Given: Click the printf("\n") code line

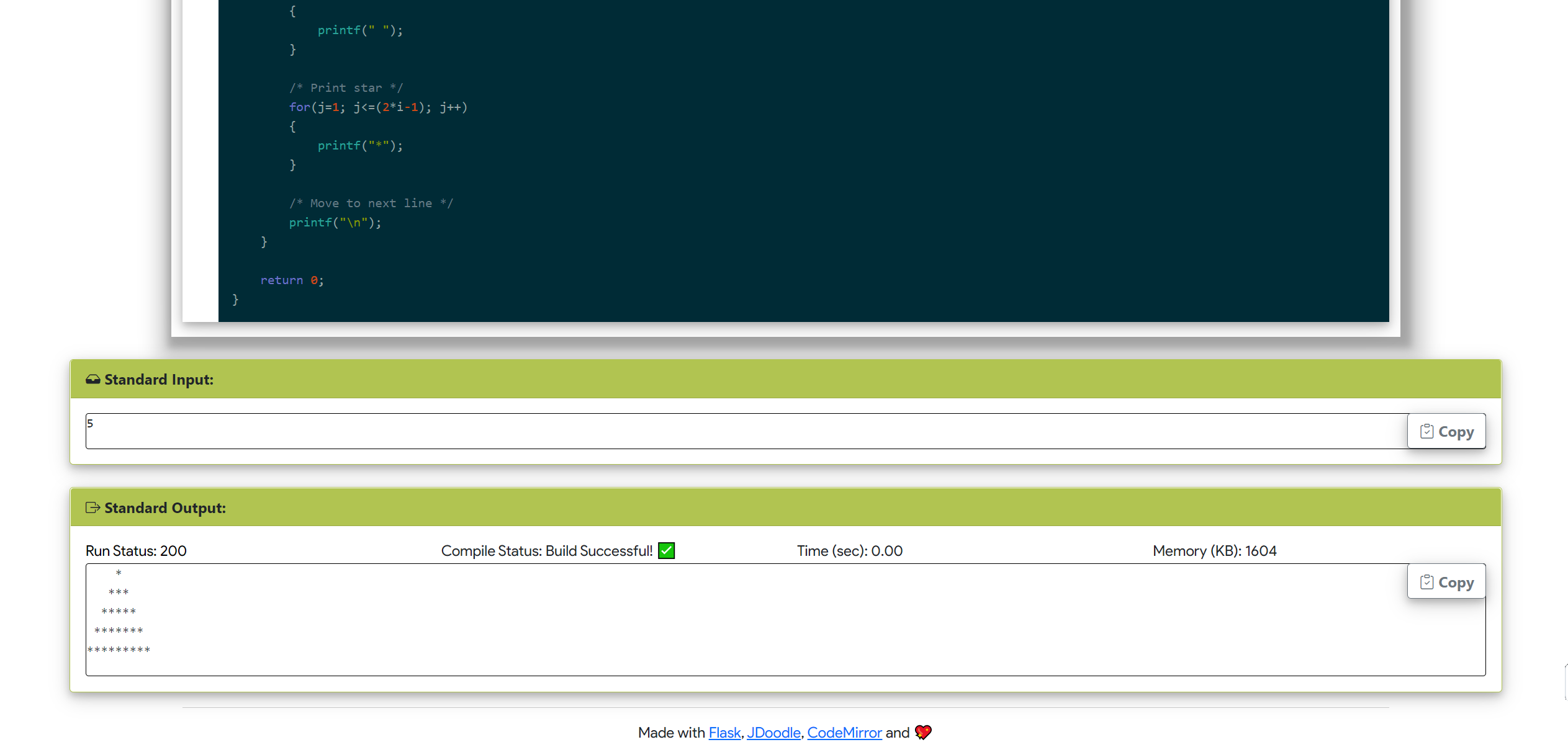Looking at the screenshot, I should click(335, 223).
